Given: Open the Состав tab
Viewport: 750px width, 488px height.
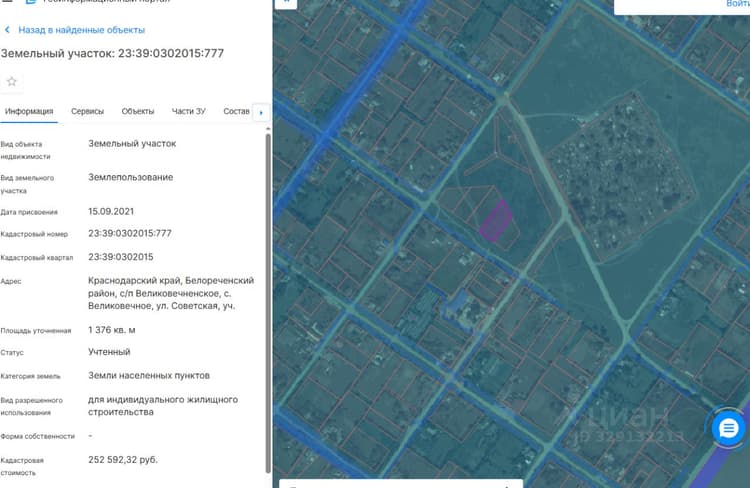Looking at the screenshot, I should pyautogui.click(x=236, y=111).
